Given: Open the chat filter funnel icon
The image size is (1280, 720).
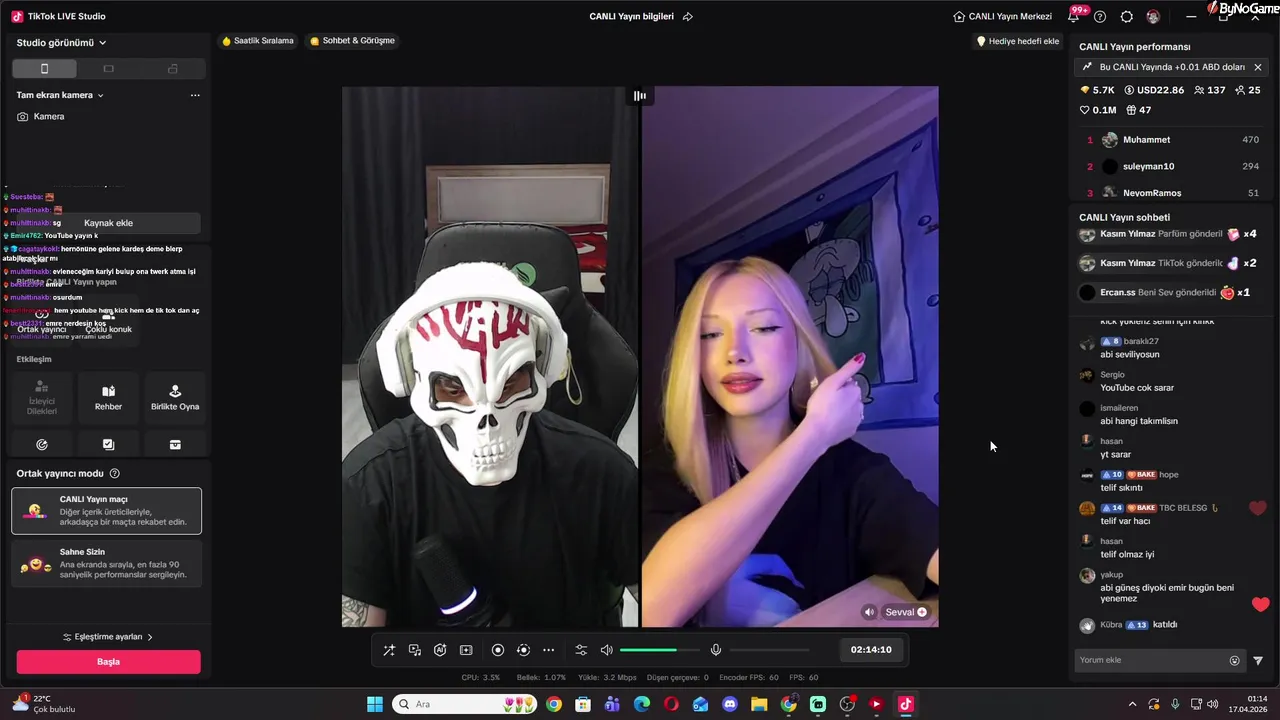Looking at the screenshot, I should [x=1258, y=660].
